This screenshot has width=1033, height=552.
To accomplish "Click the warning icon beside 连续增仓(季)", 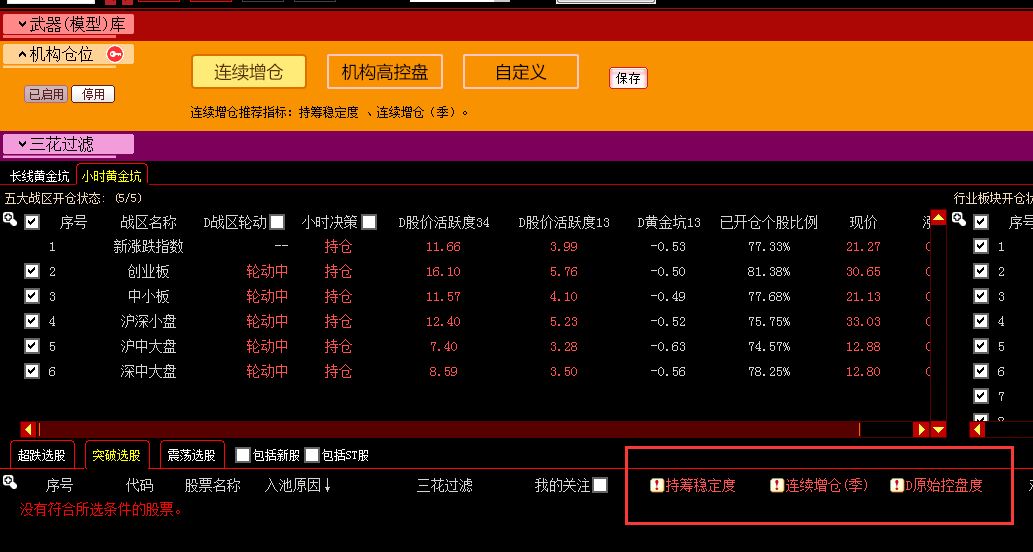I will pos(777,486).
